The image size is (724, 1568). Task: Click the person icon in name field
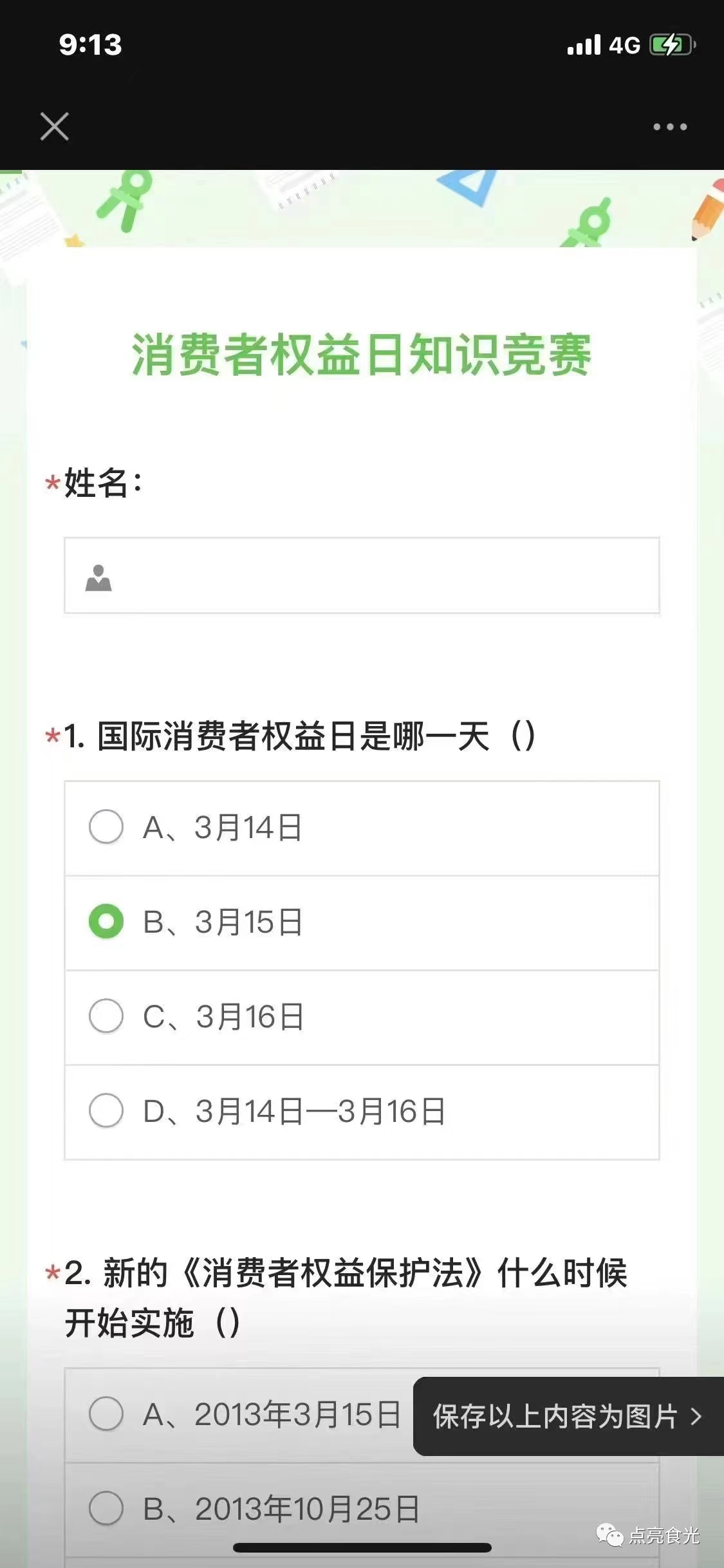click(x=98, y=577)
